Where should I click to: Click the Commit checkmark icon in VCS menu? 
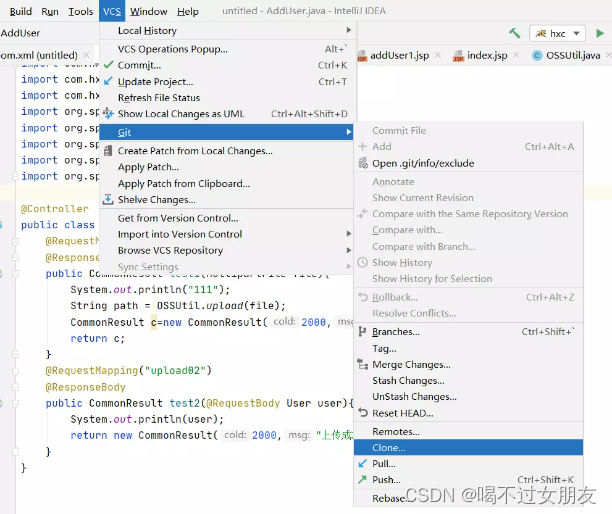(x=109, y=65)
